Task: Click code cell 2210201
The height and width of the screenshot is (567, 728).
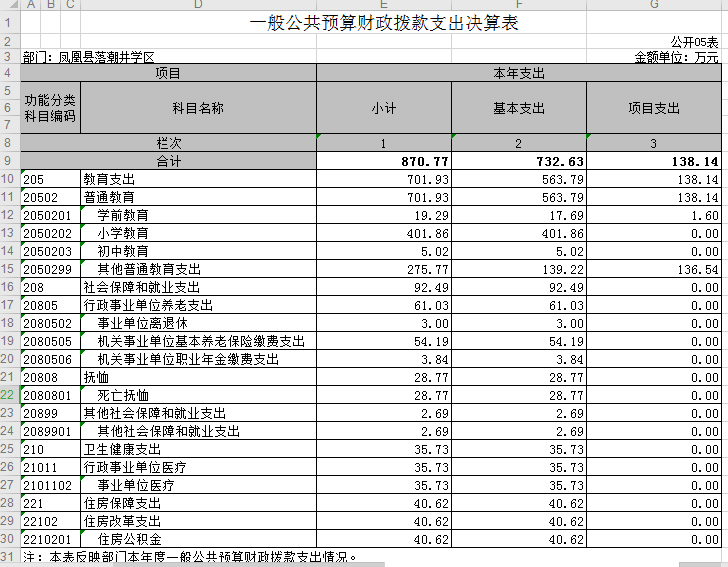Action: tap(50, 539)
